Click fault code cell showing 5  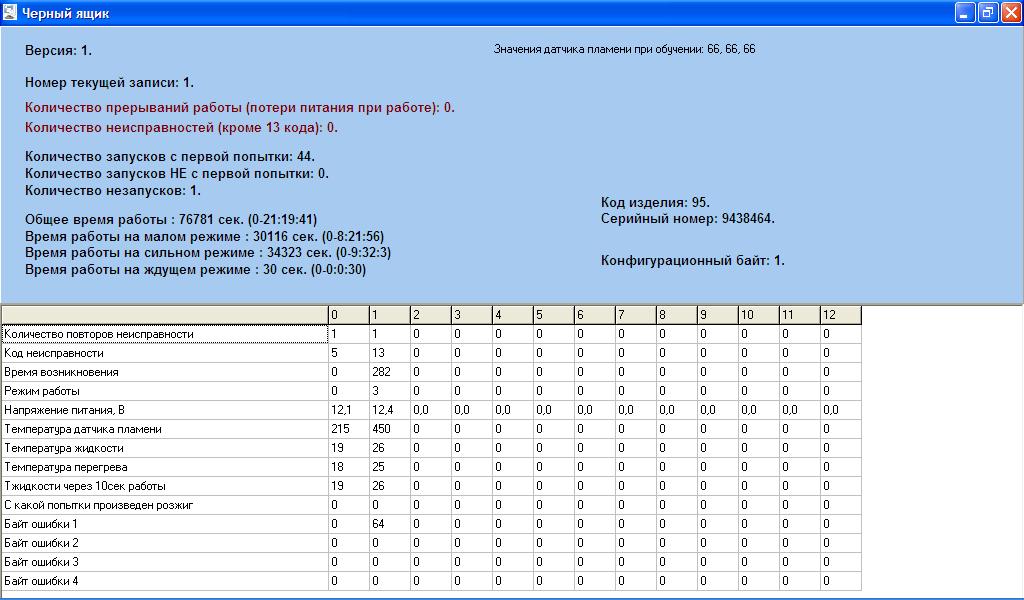click(x=349, y=353)
